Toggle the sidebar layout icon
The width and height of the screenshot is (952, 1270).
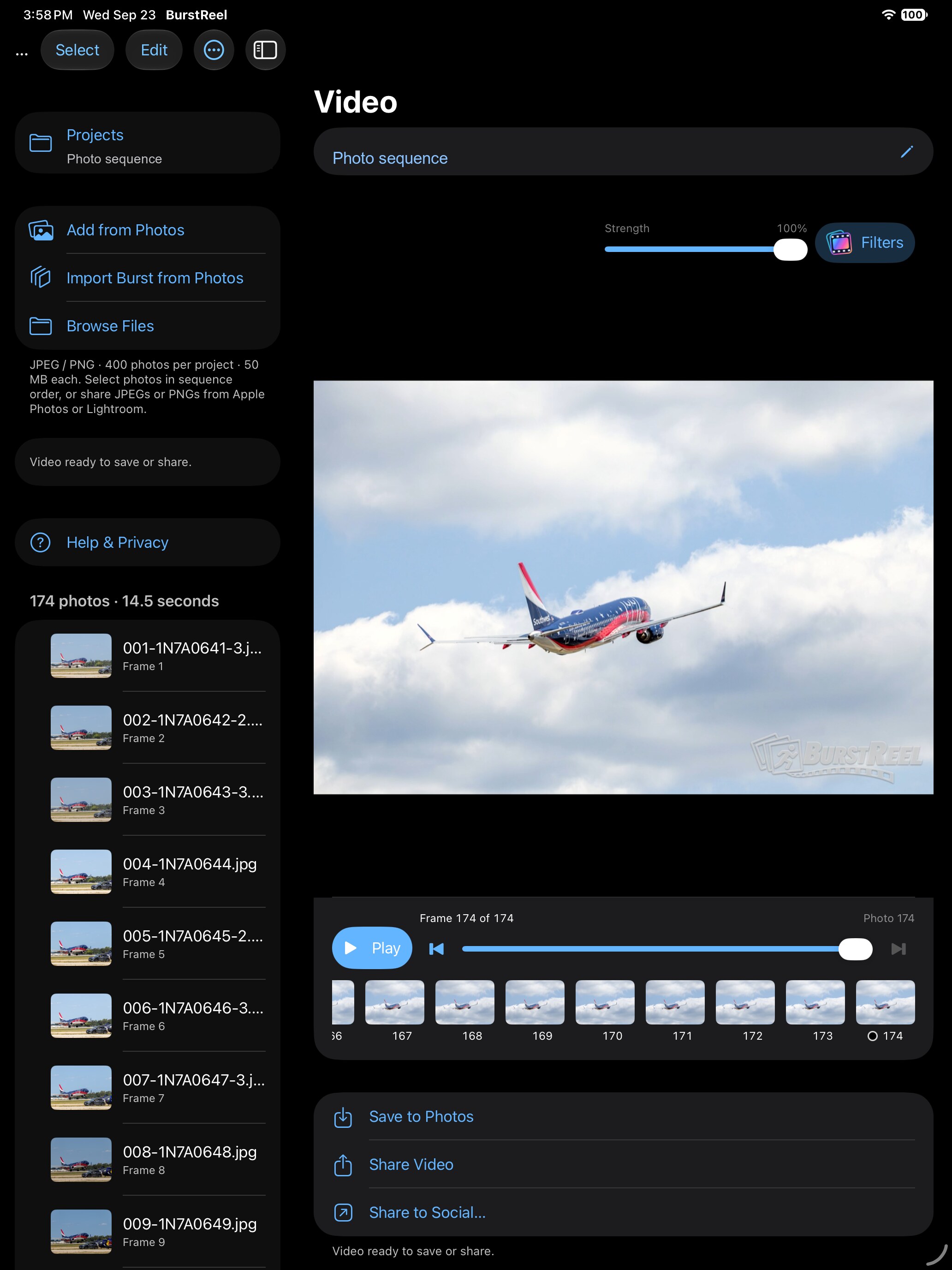tap(265, 50)
